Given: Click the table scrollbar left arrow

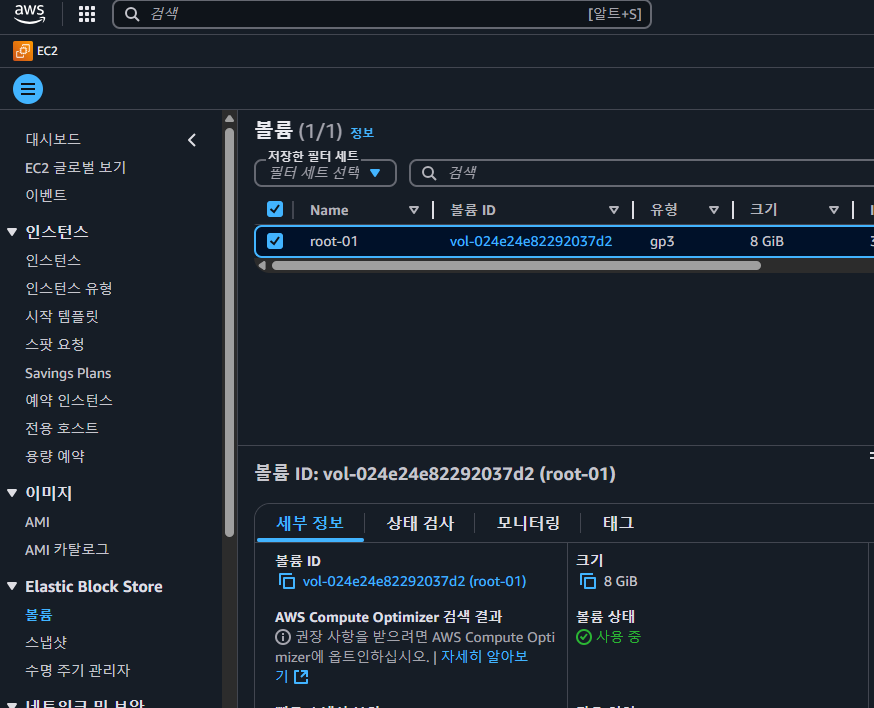Looking at the screenshot, I should 262,265.
